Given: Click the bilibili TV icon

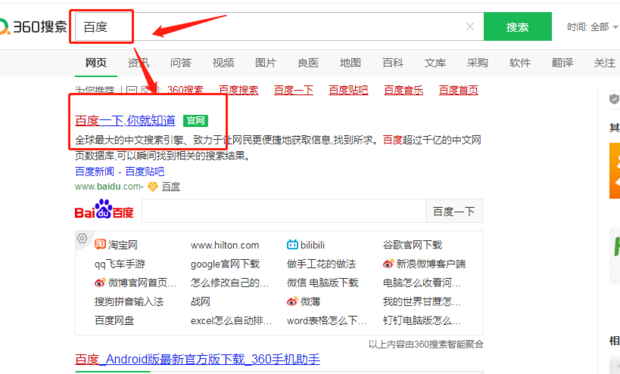Looking at the screenshot, I should [x=292, y=245].
